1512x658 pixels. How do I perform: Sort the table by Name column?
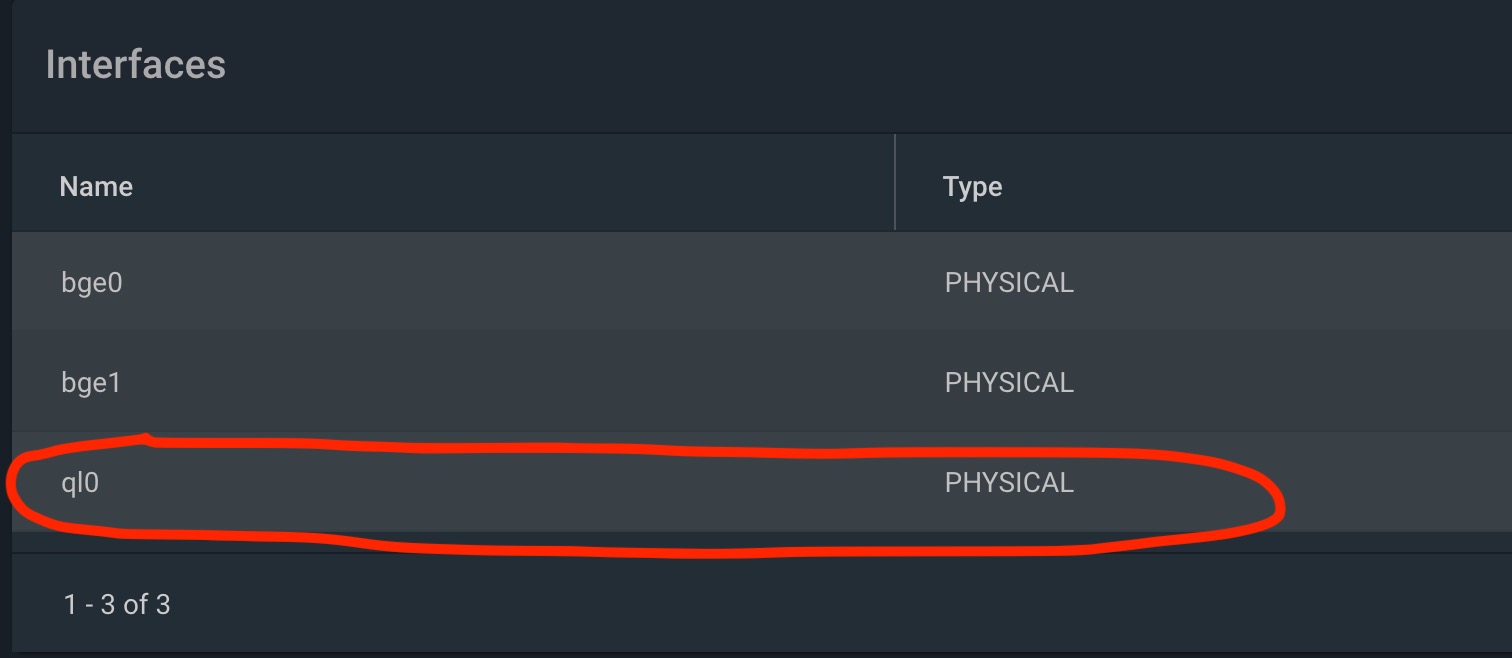coord(96,186)
